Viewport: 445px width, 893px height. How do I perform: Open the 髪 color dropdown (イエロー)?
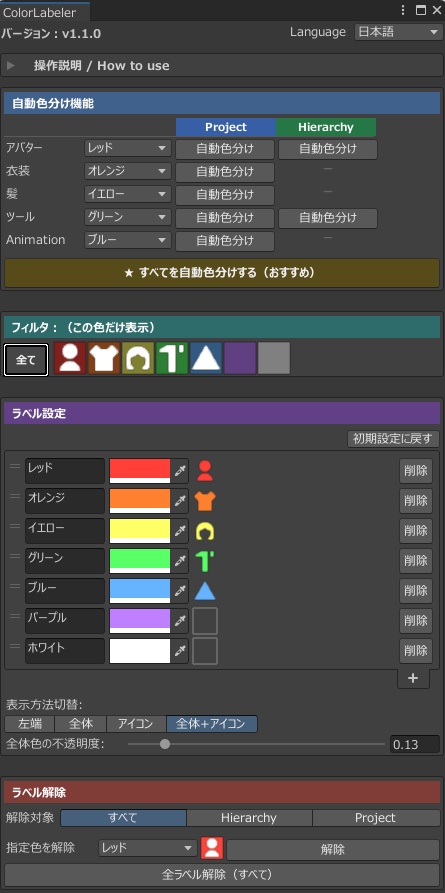pos(128,194)
